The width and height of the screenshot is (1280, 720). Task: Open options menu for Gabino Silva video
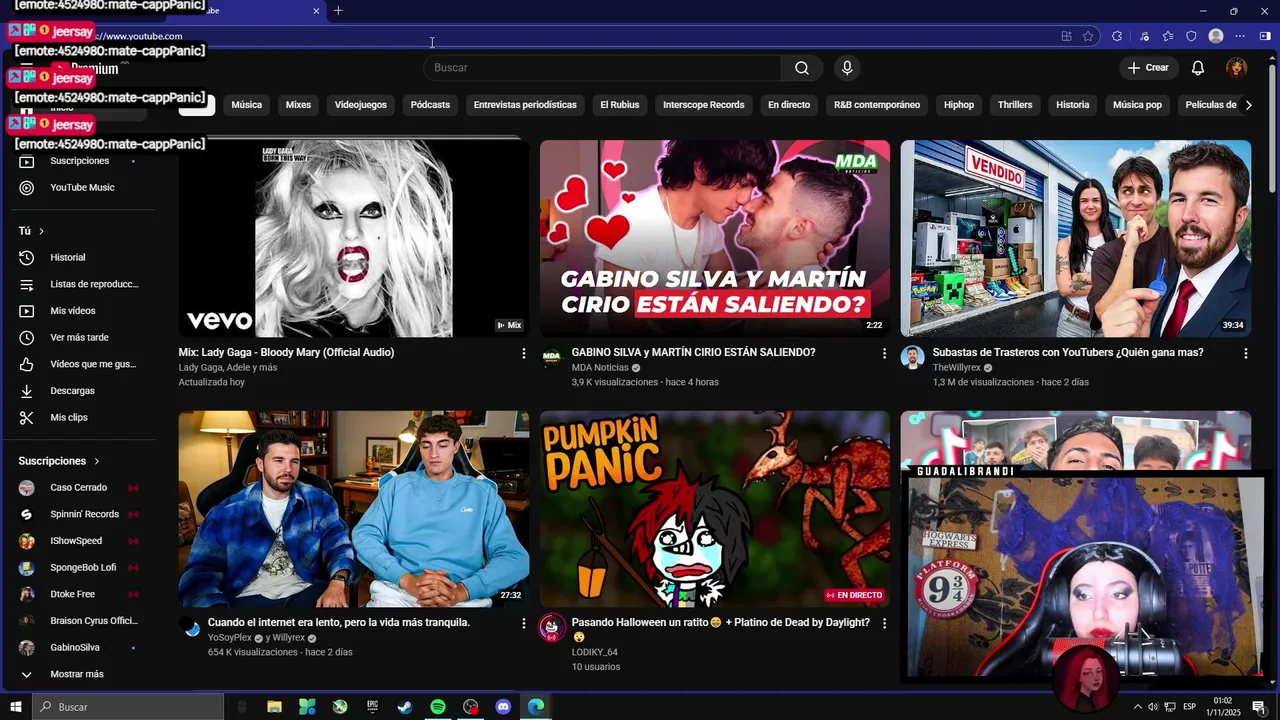pos(884,353)
